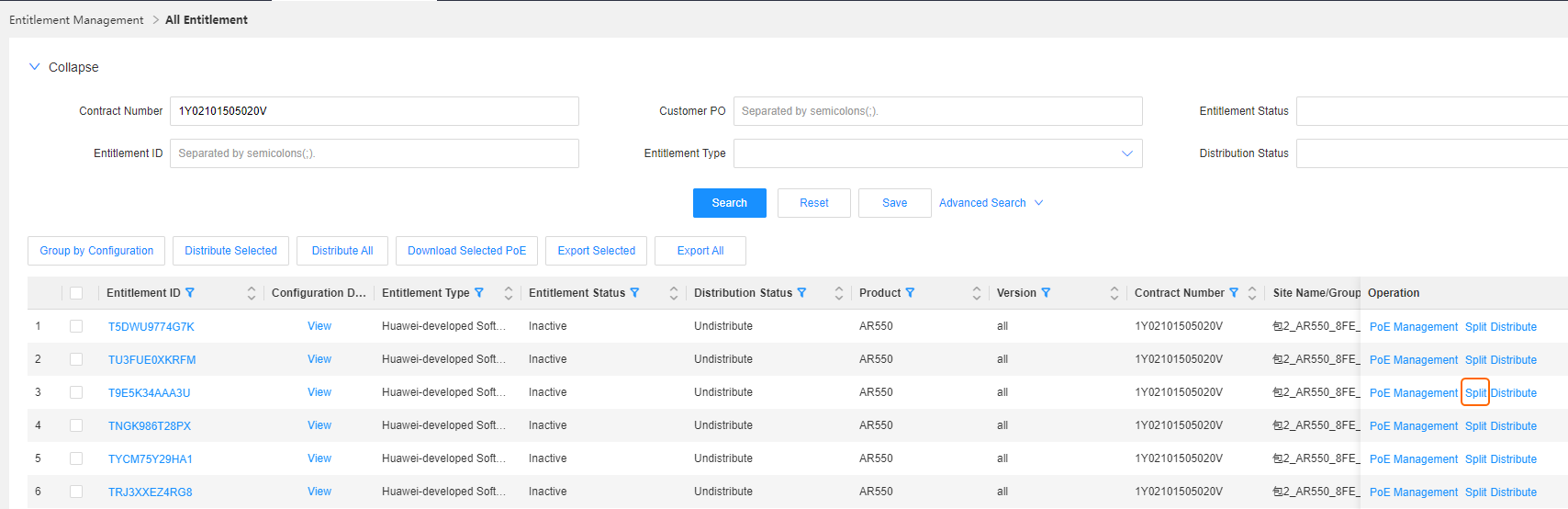Click filter icon beside Entitlement Status header

click(634, 293)
